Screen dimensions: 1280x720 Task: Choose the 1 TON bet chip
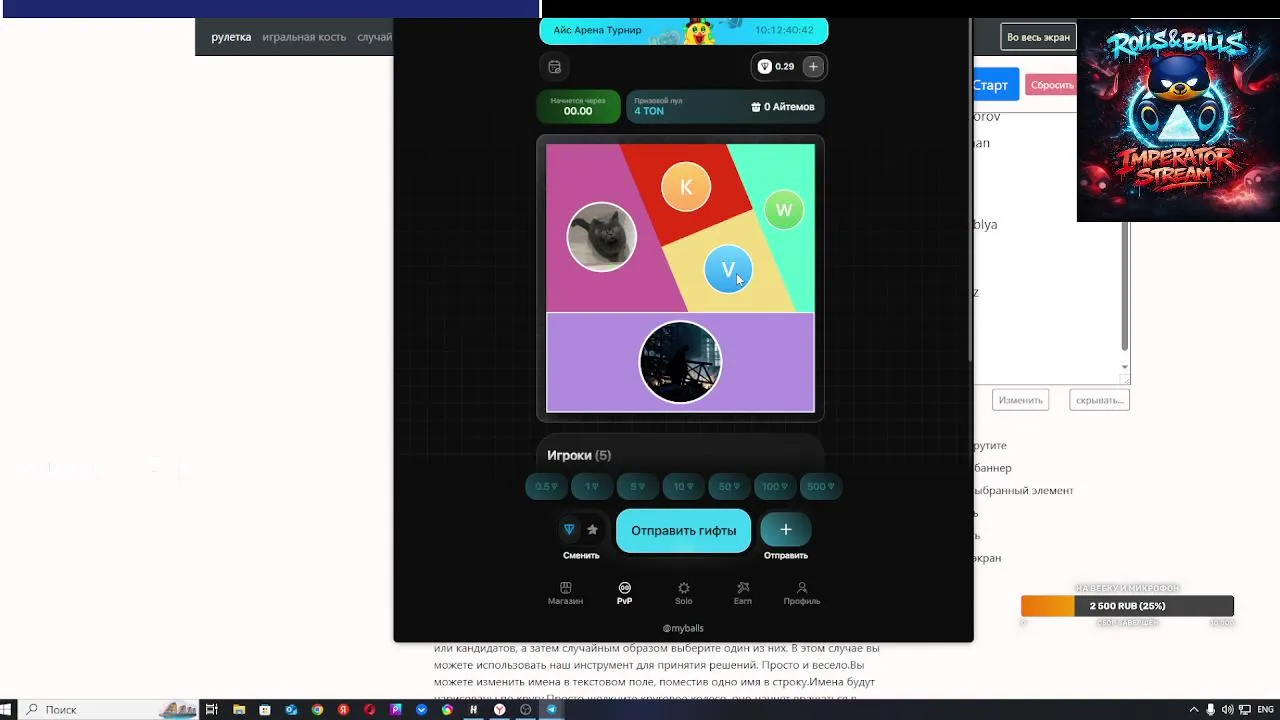click(x=592, y=487)
